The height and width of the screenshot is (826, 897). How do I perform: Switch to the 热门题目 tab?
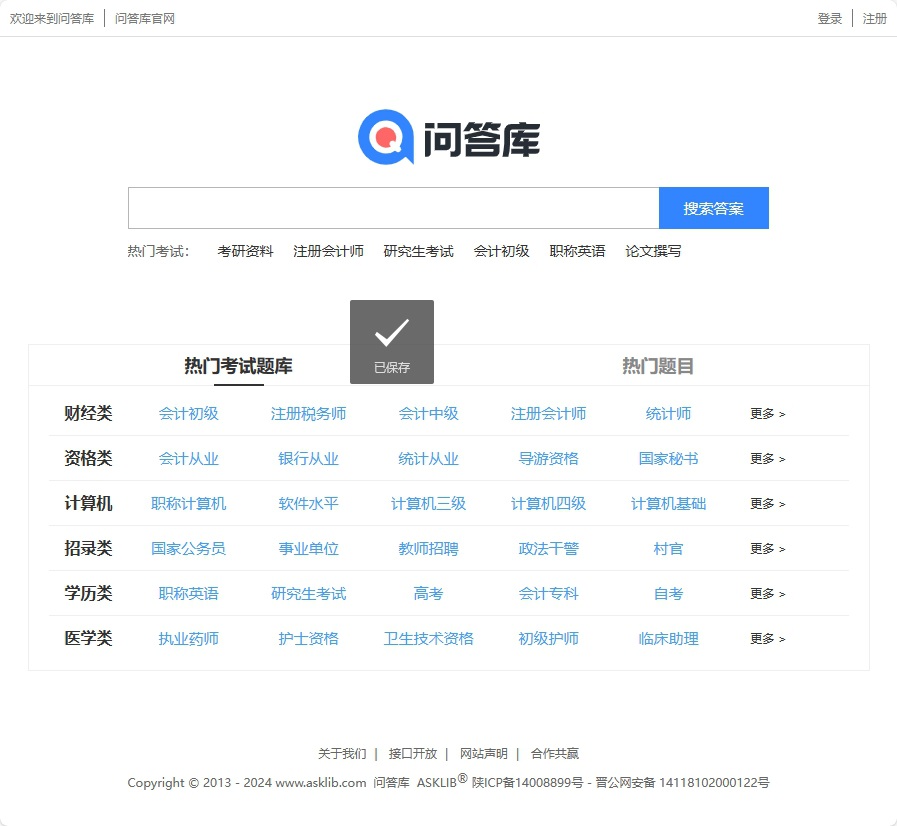[658, 366]
